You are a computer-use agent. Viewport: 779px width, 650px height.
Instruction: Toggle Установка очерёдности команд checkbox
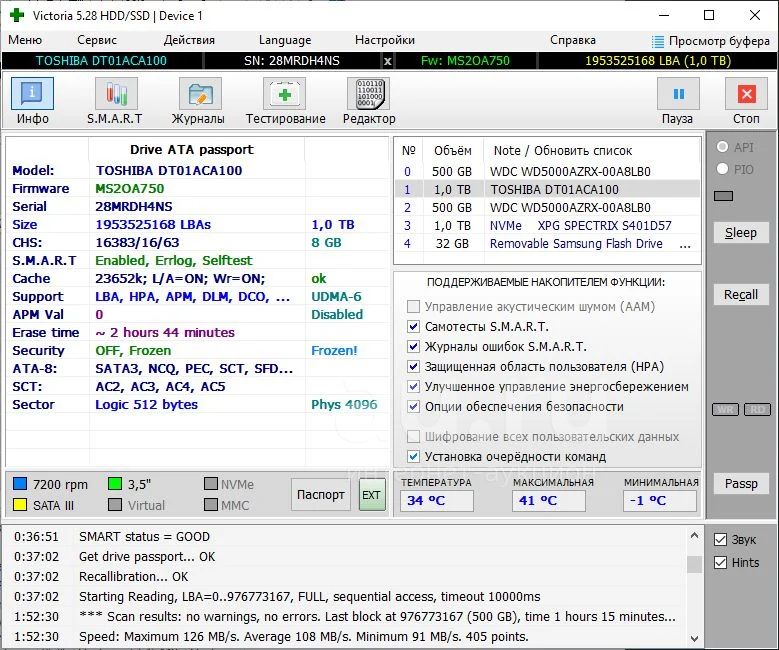[413, 456]
